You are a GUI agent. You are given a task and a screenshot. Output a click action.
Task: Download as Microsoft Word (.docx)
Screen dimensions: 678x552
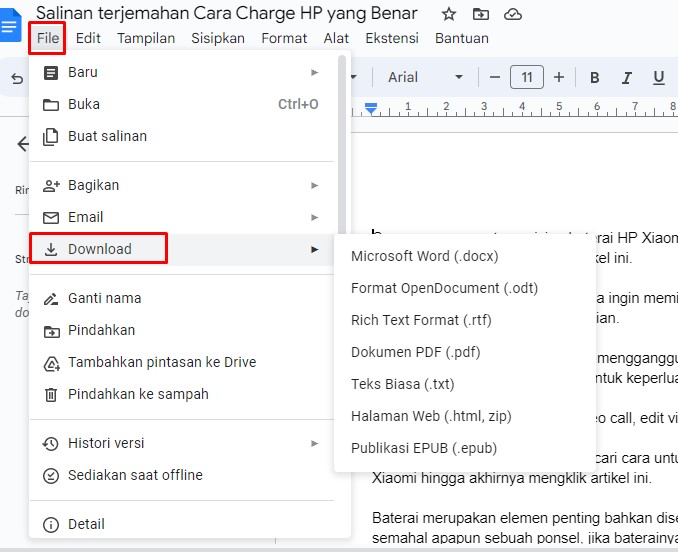[465, 256]
